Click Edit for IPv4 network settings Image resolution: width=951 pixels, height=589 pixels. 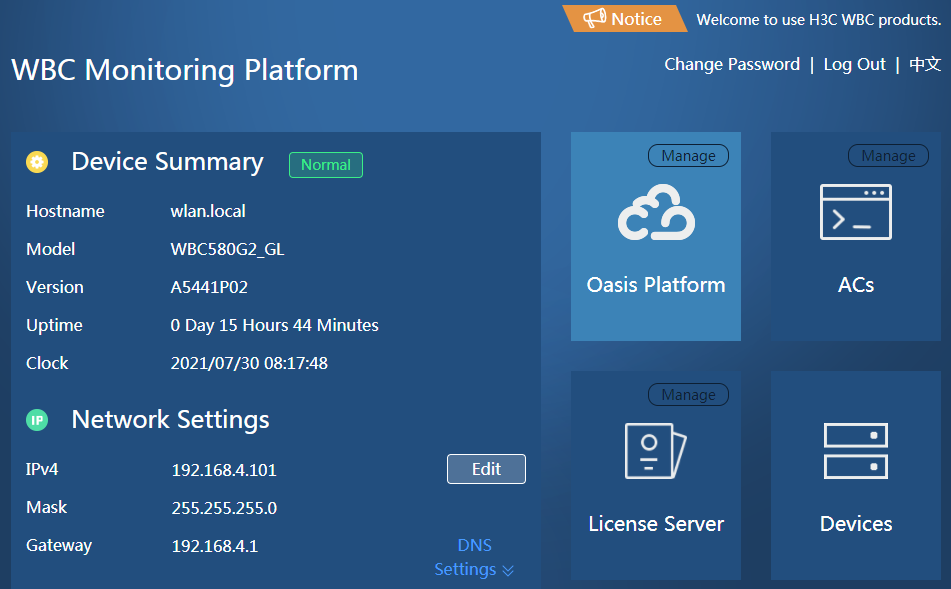(x=486, y=469)
